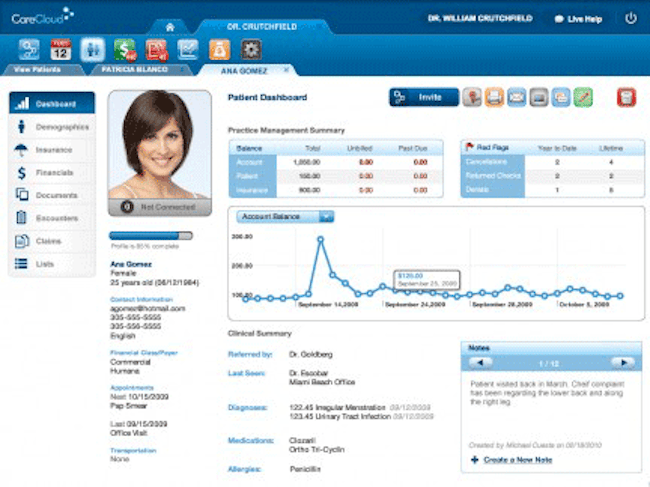Open the network connections toolbar icon
The image size is (650, 487).
click(x=29, y=50)
